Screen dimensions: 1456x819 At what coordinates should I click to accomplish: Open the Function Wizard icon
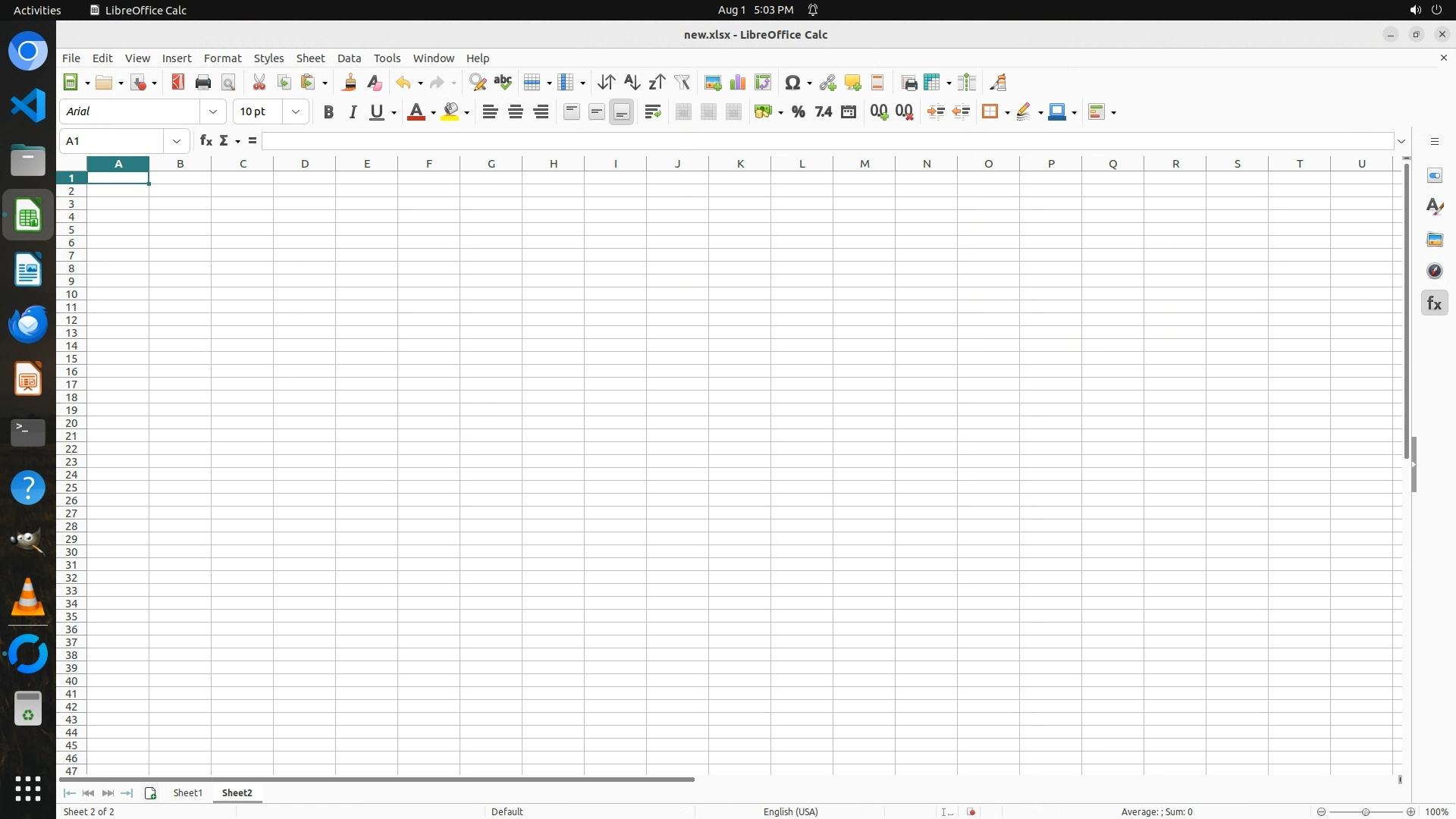[x=206, y=141]
